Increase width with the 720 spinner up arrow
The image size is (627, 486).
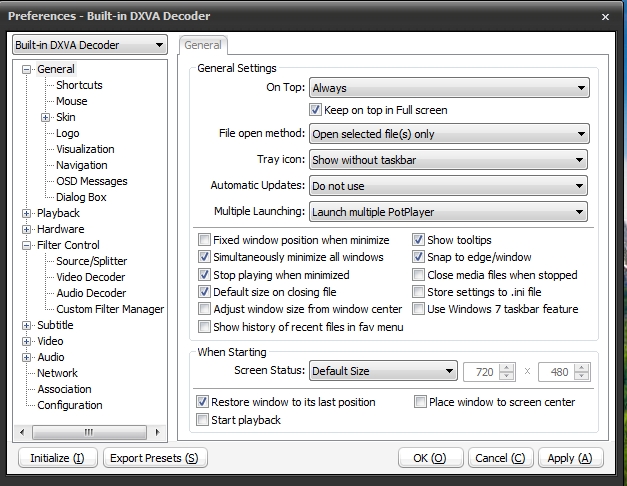[507, 368]
